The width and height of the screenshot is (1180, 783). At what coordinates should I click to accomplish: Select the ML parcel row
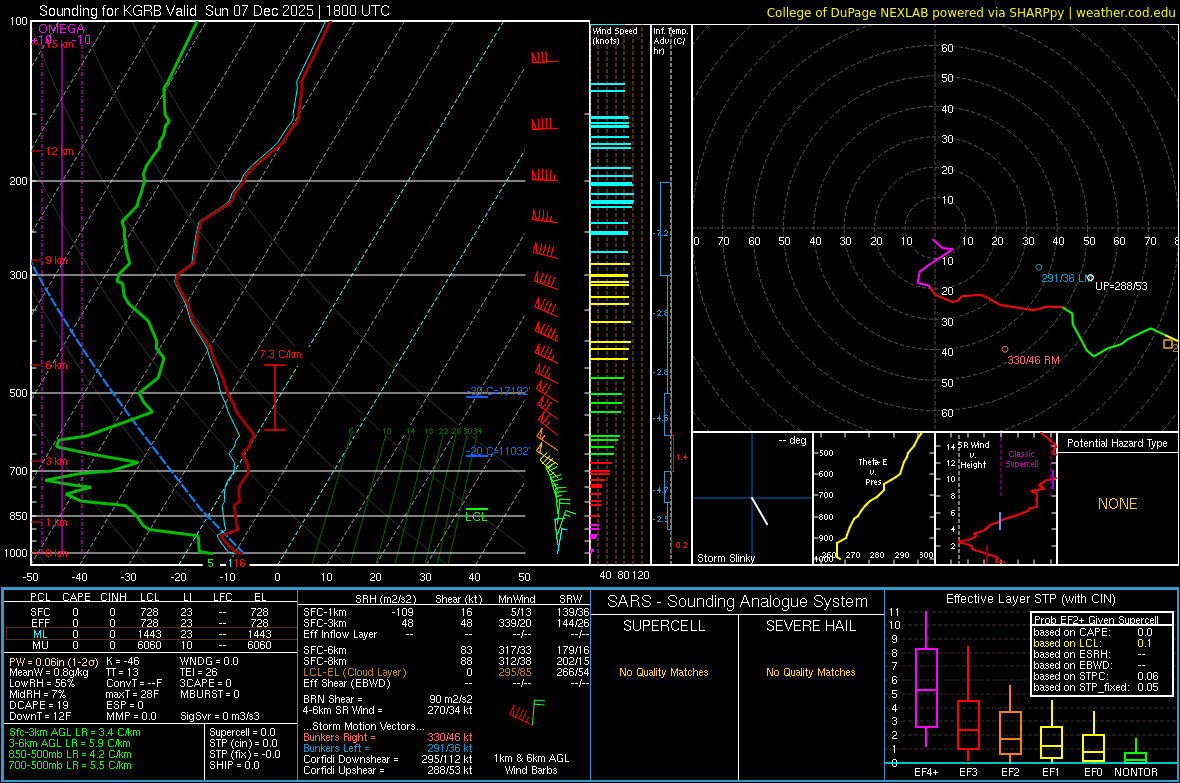click(x=150, y=634)
